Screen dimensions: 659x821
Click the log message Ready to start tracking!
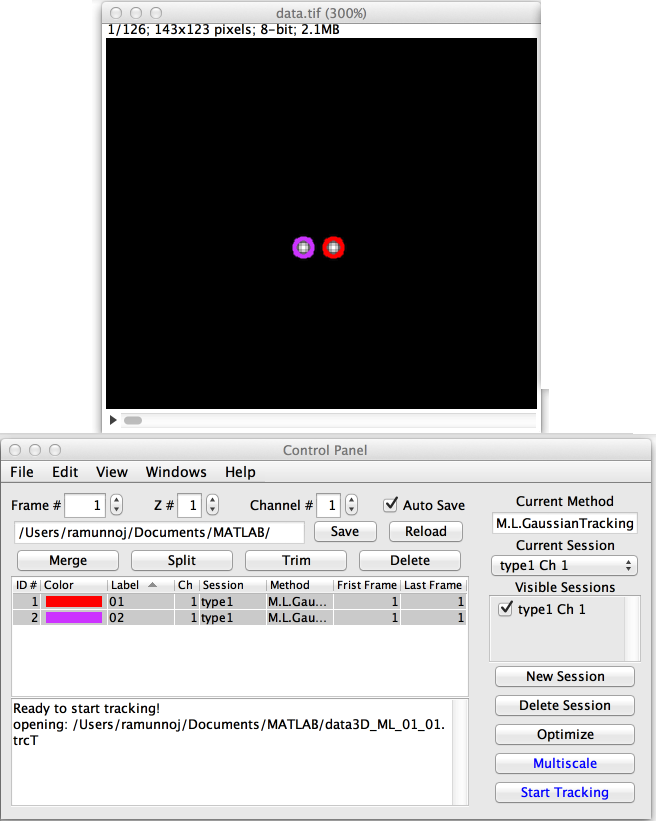click(x=86, y=708)
